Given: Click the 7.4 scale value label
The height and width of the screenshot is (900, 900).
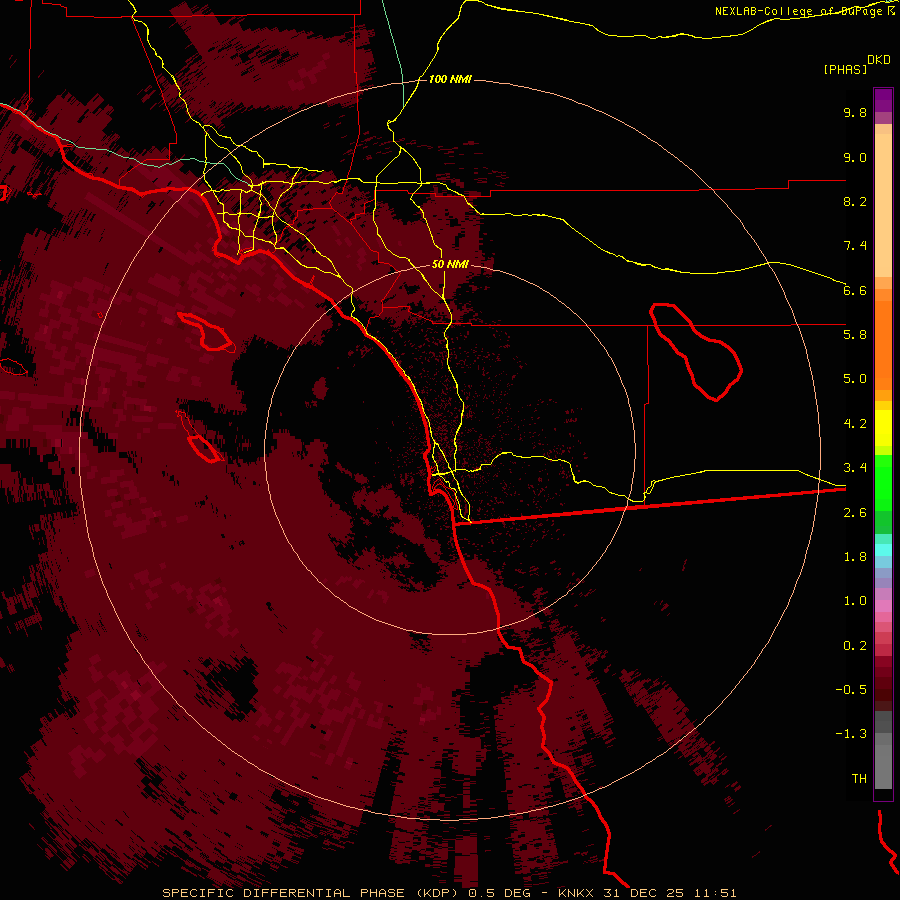Looking at the screenshot, I should point(855,246).
